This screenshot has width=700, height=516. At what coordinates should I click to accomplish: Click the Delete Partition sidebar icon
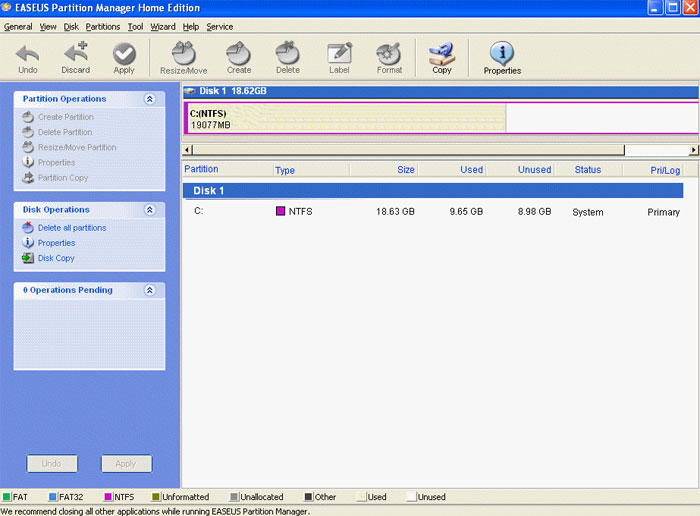point(28,132)
